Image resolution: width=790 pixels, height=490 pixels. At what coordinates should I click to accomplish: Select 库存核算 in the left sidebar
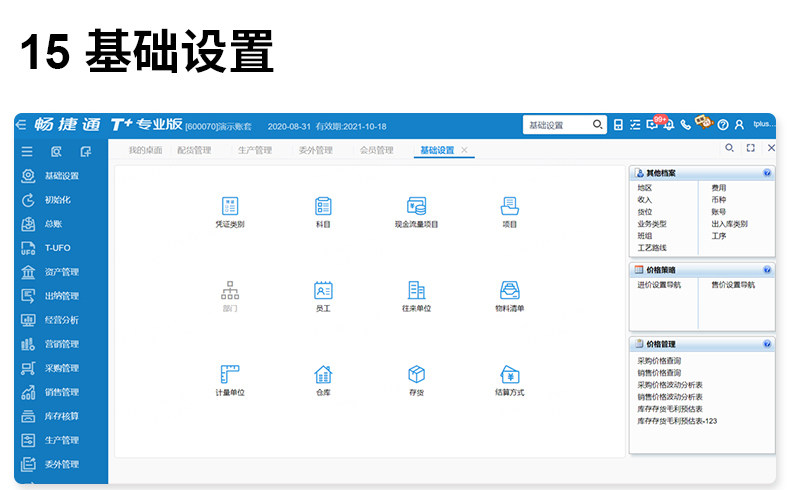pos(61,416)
